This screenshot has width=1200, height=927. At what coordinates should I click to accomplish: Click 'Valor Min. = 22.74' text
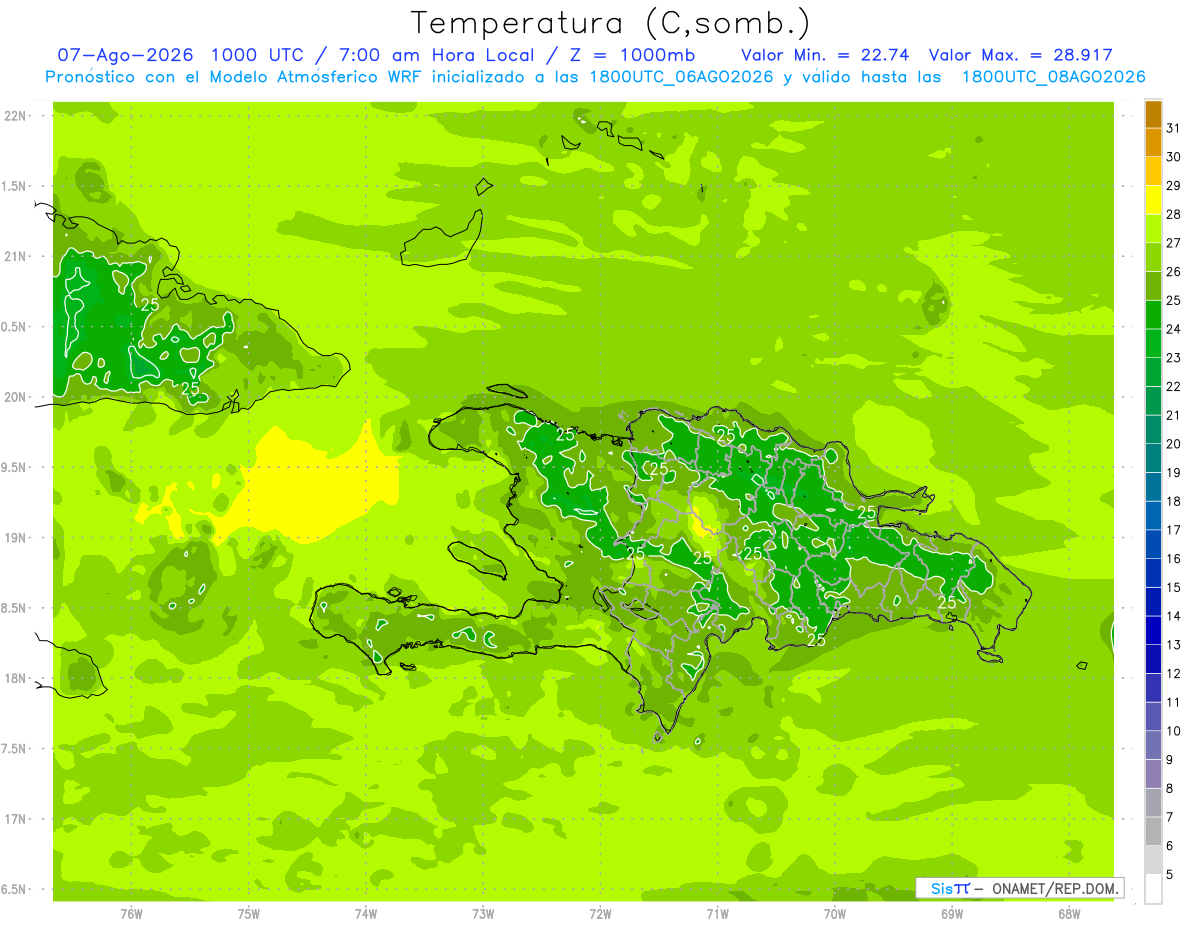pyautogui.click(x=826, y=55)
